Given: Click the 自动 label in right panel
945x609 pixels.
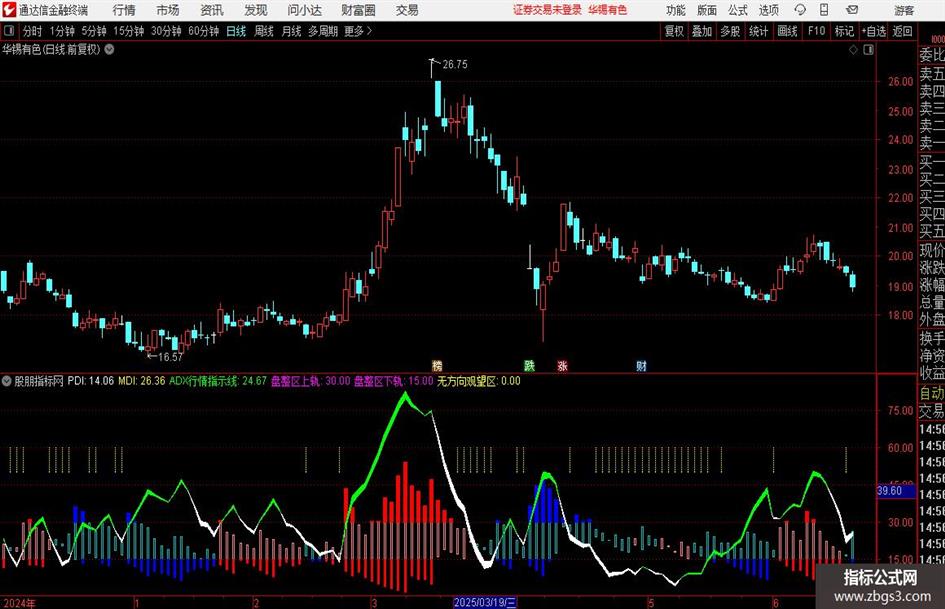Looking at the screenshot, I should click(932, 393).
